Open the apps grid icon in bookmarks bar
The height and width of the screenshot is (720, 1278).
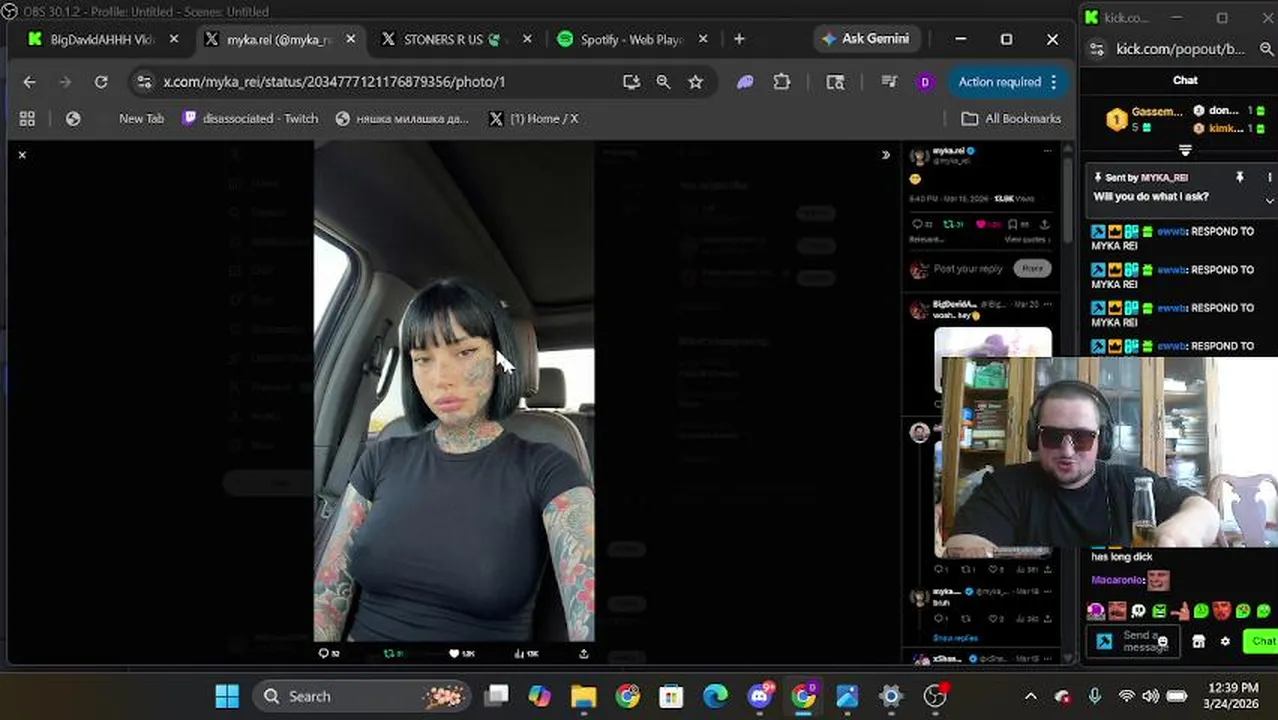click(x=27, y=118)
